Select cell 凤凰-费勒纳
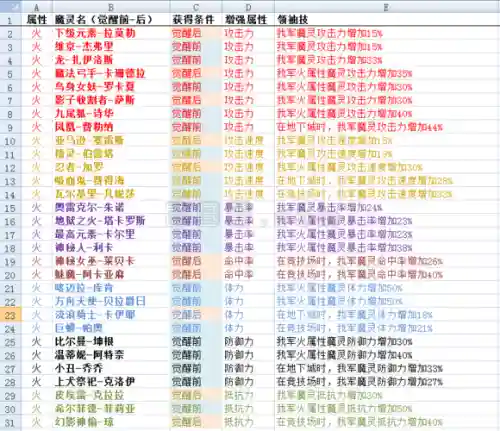The height and width of the screenshot is (431, 500). coord(111,127)
